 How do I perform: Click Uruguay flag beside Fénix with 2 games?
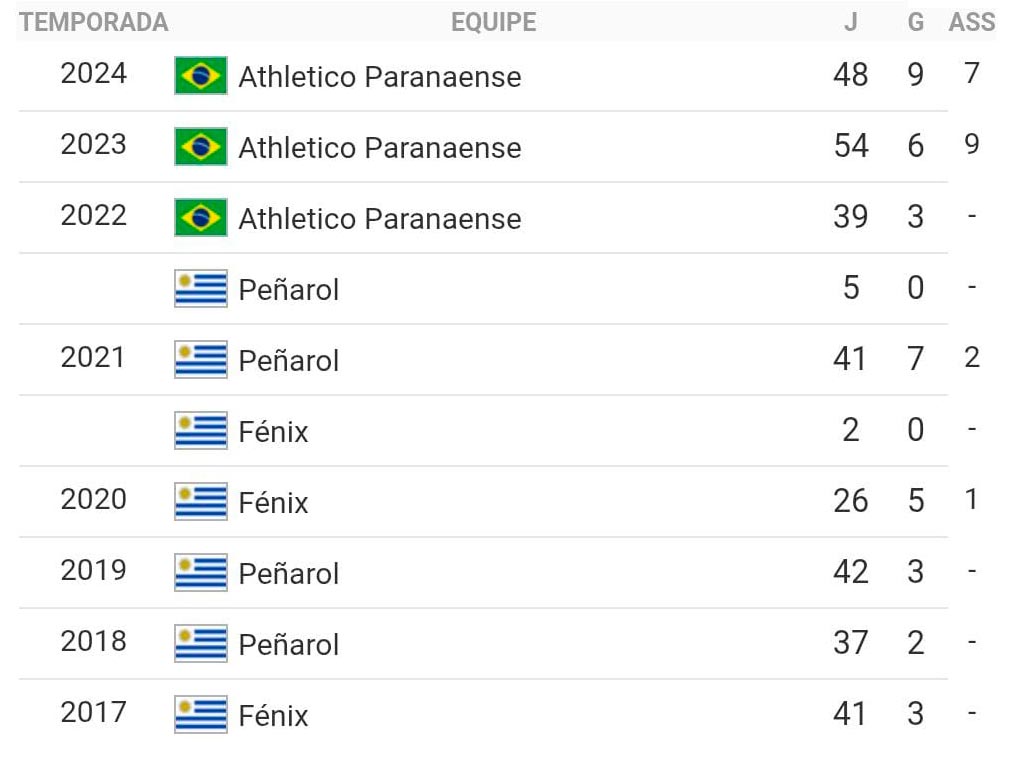click(x=201, y=431)
